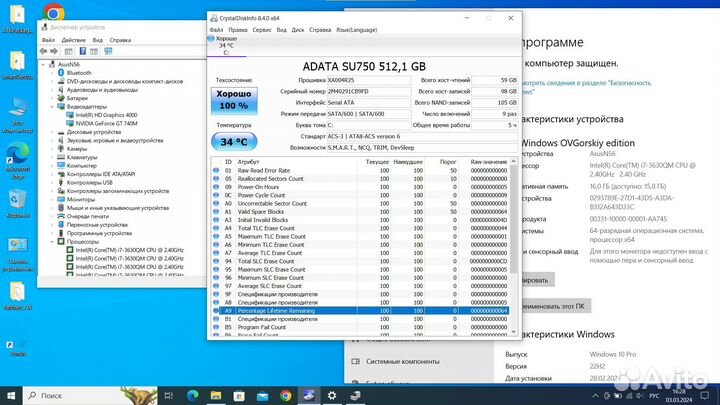
Task: Select the Компьютер category
Action: [82, 166]
